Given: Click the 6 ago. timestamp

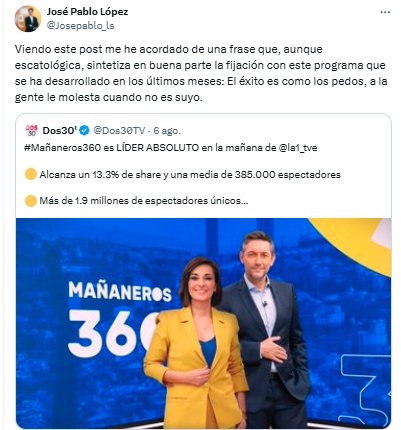Looking at the screenshot, I should (167, 131).
